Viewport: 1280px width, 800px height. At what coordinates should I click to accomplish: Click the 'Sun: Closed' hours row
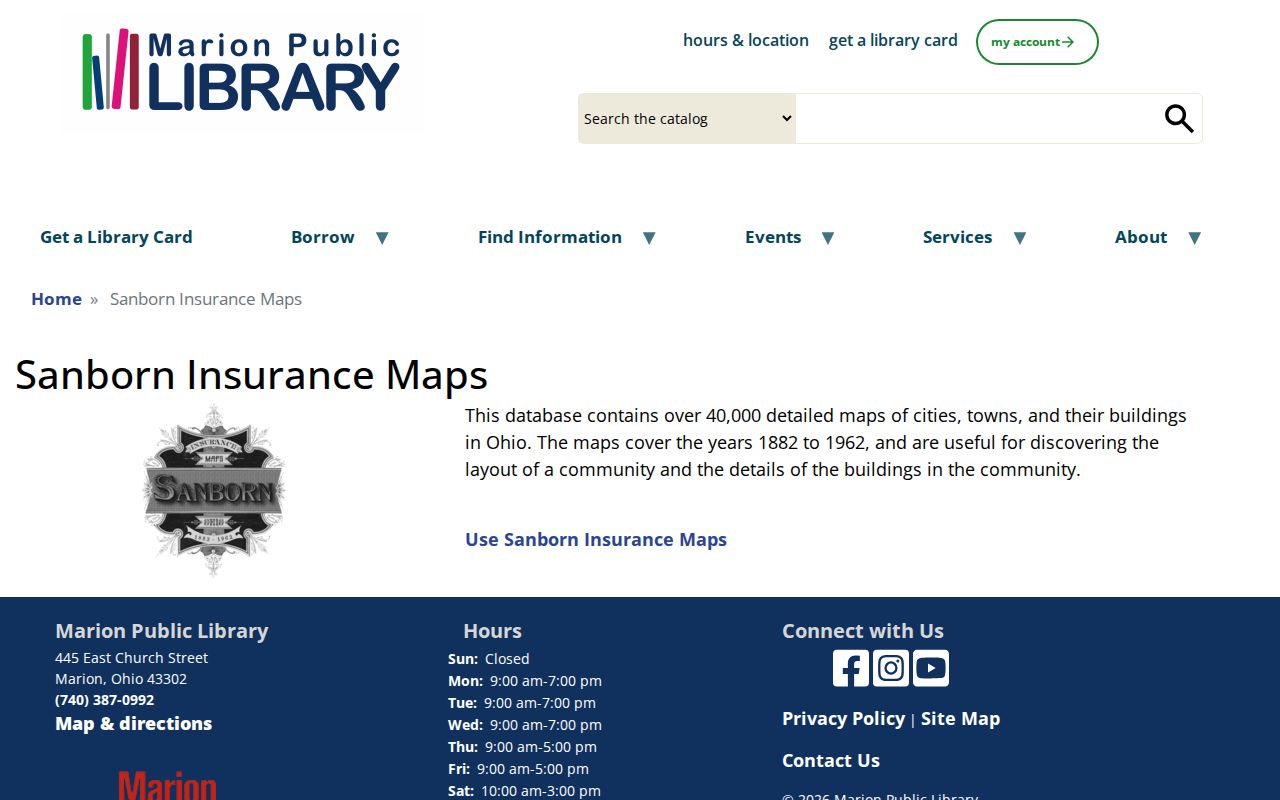489,659
